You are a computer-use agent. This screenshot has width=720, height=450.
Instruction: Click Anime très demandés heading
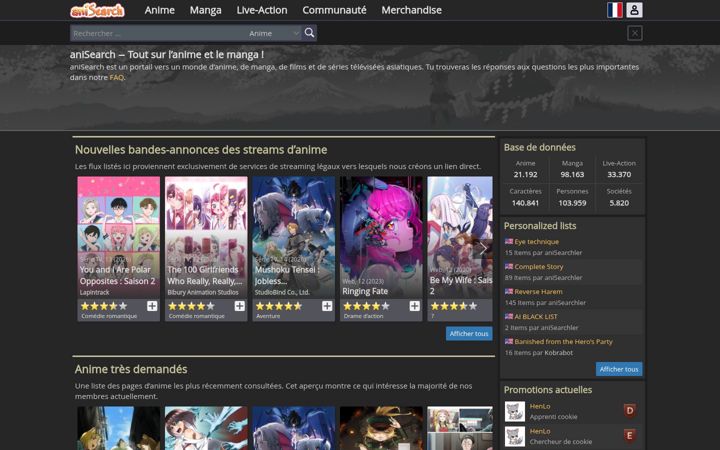131,369
